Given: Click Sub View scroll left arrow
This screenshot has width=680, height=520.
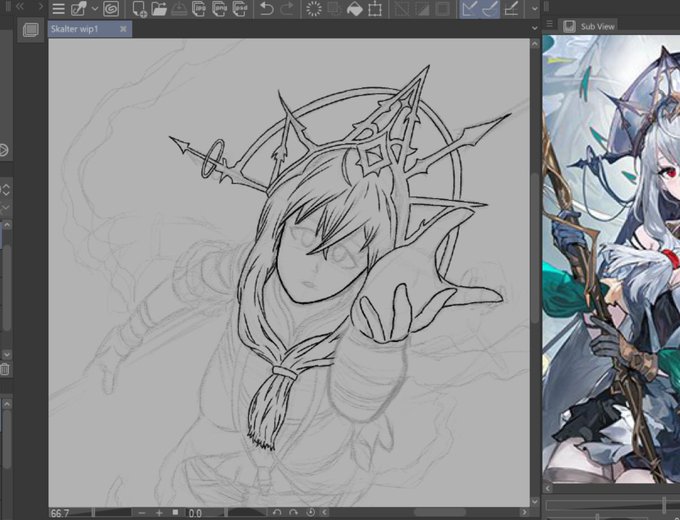Looking at the screenshot, I should (x=548, y=489).
